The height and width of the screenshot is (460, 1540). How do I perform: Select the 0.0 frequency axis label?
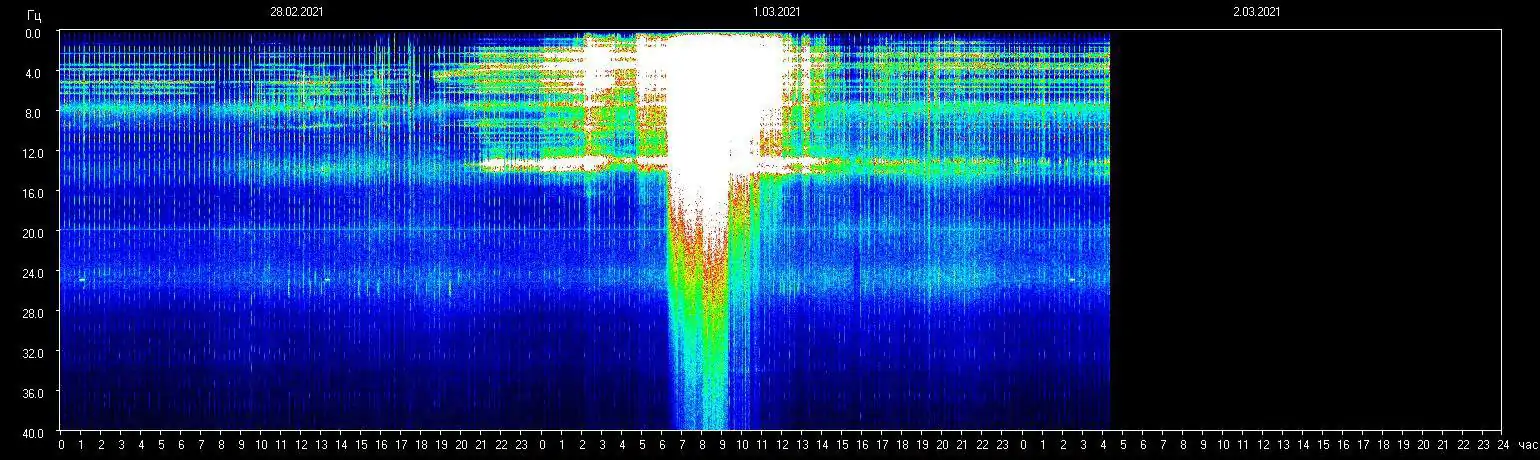pyautogui.click(x=34, y=33)
